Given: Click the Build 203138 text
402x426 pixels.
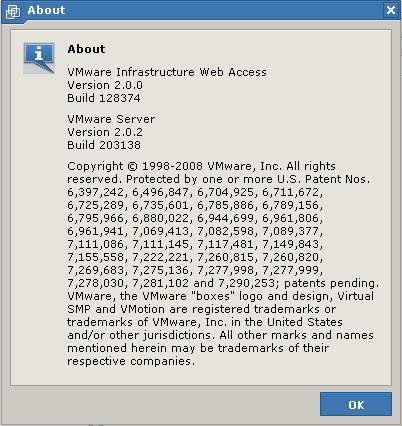Looking at the screenshot, I should click(104, 145).
